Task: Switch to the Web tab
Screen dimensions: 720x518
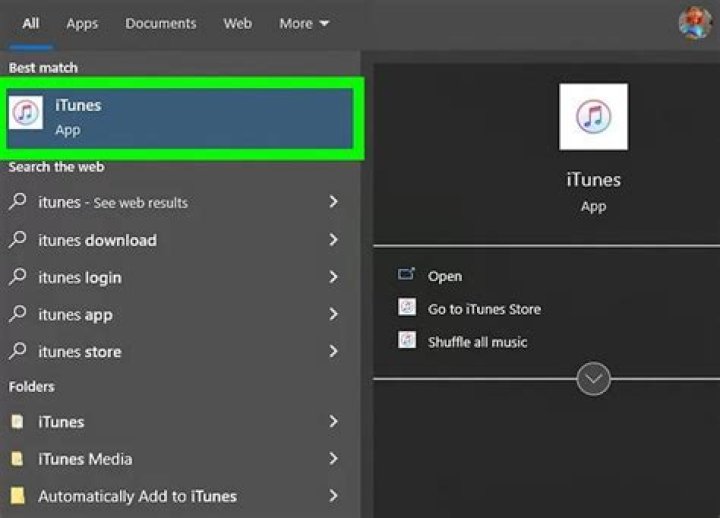Action: coord(238,23)
